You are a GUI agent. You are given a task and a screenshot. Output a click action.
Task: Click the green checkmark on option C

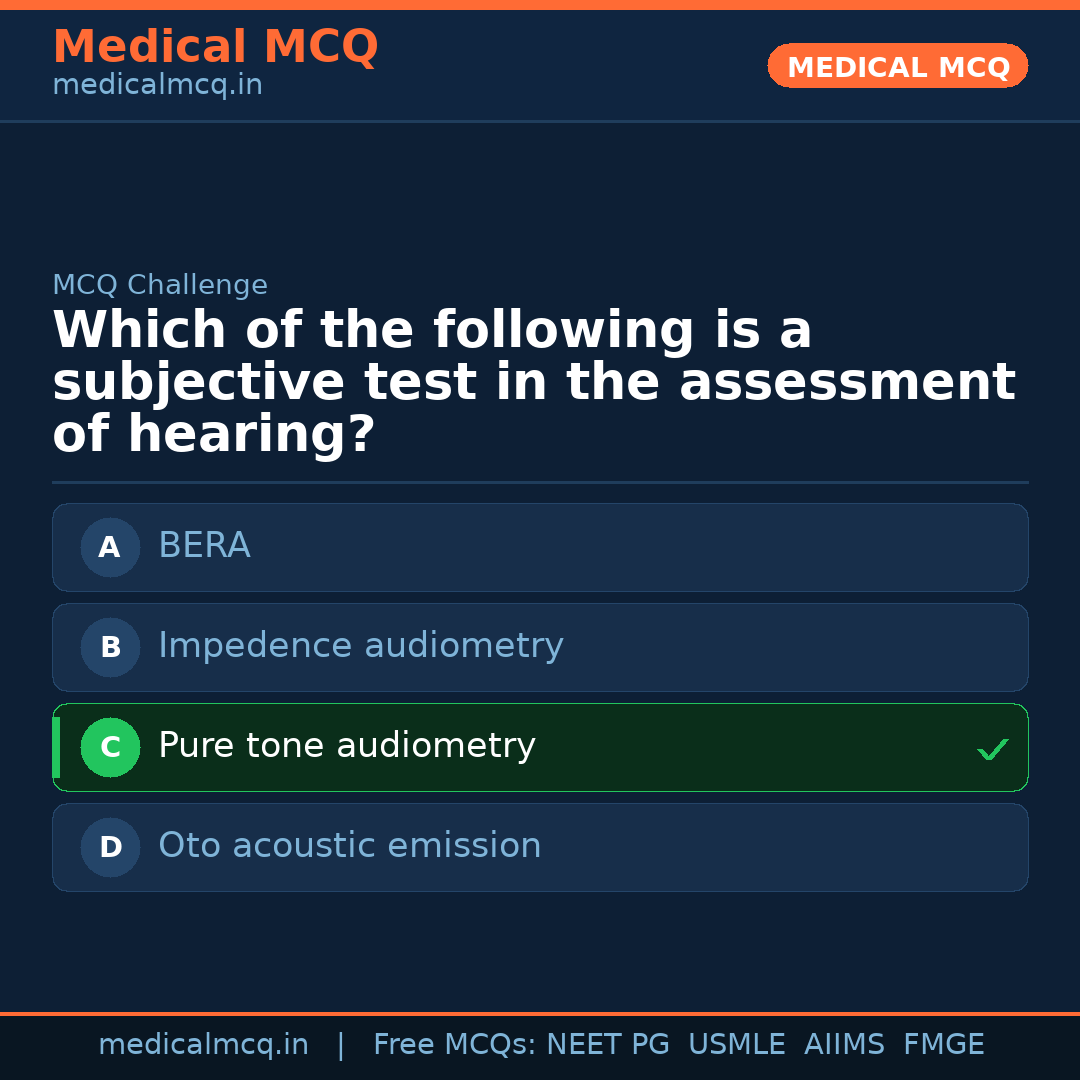(992, 748)
